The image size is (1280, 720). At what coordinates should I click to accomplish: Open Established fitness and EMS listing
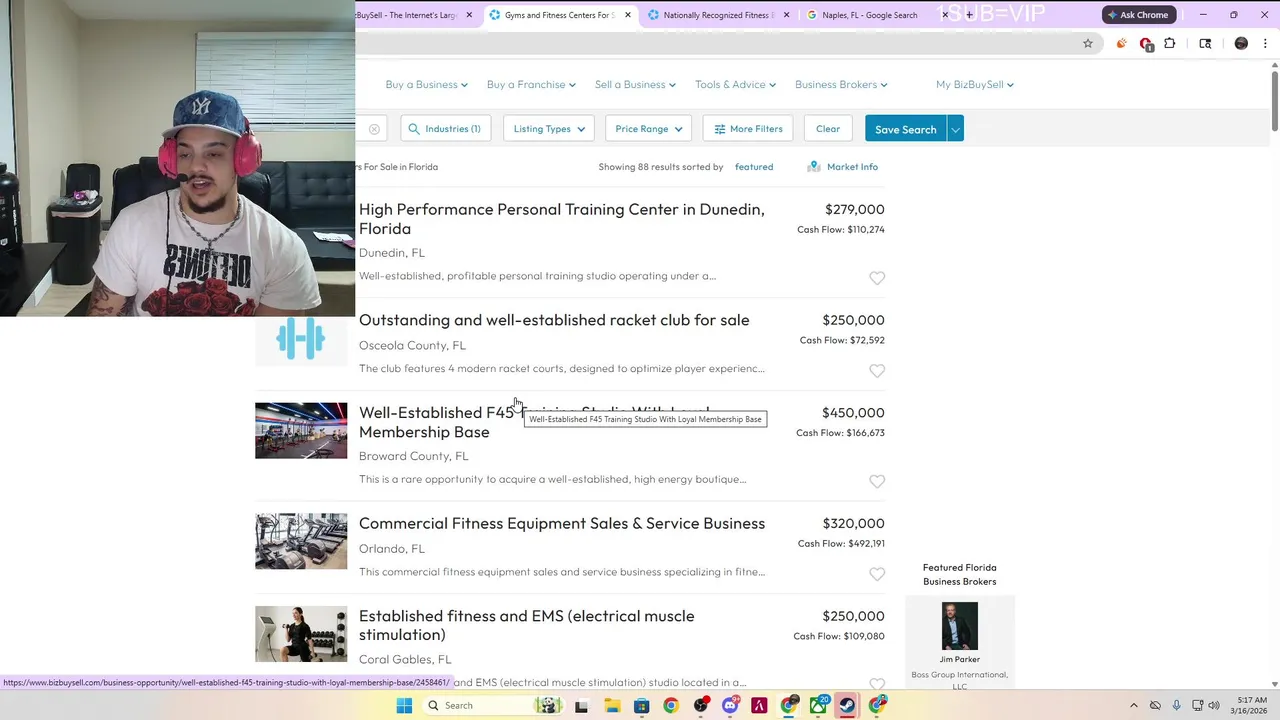pyautogui.click(x=527, y=625)
